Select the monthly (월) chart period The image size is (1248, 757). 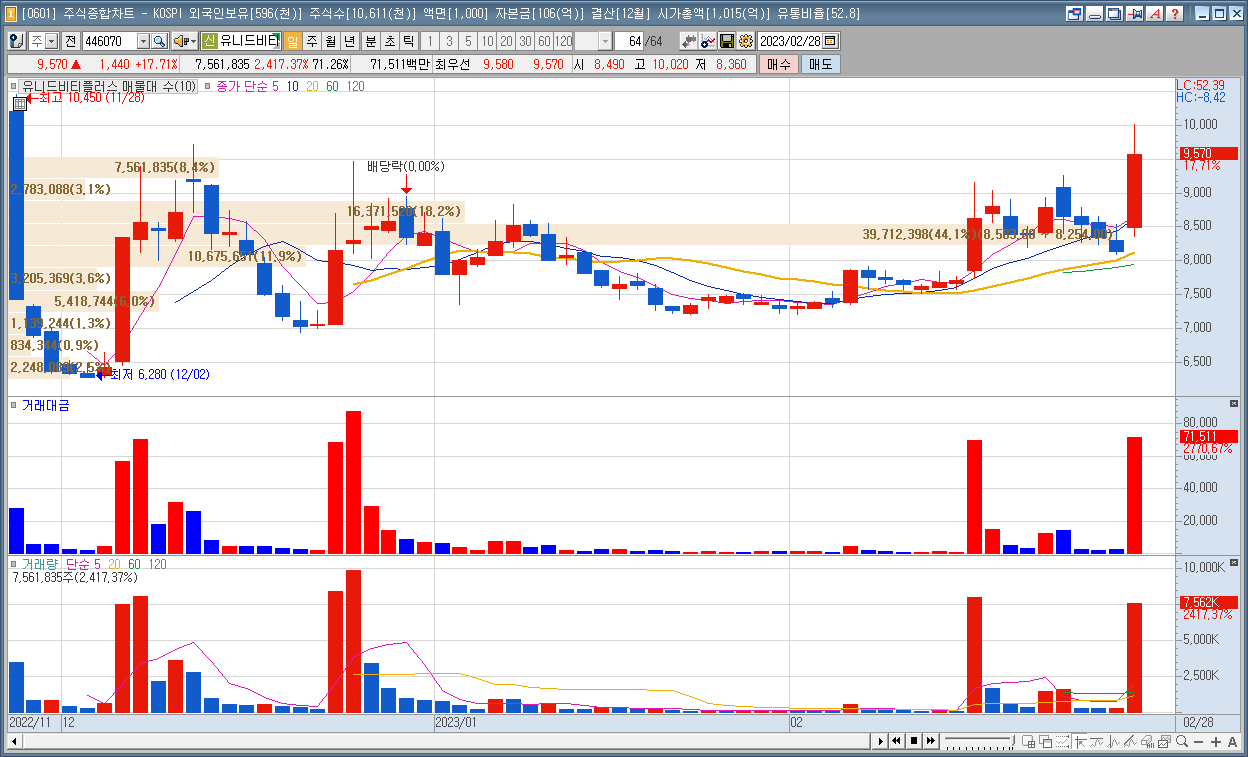pos(330,41)
